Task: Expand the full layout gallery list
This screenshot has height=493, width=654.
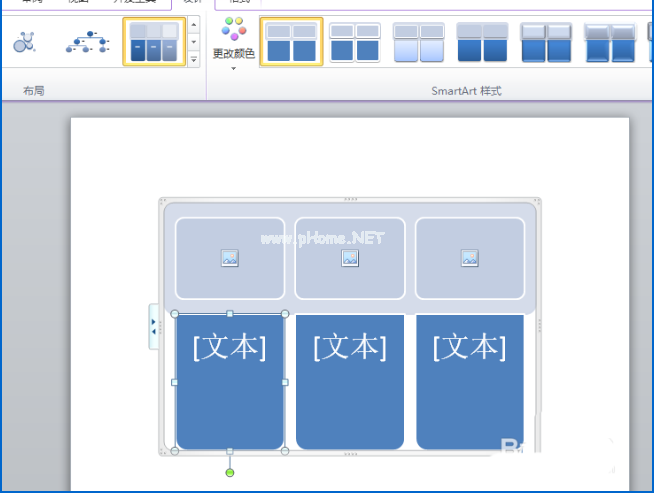Action: (x=194, y=60)
